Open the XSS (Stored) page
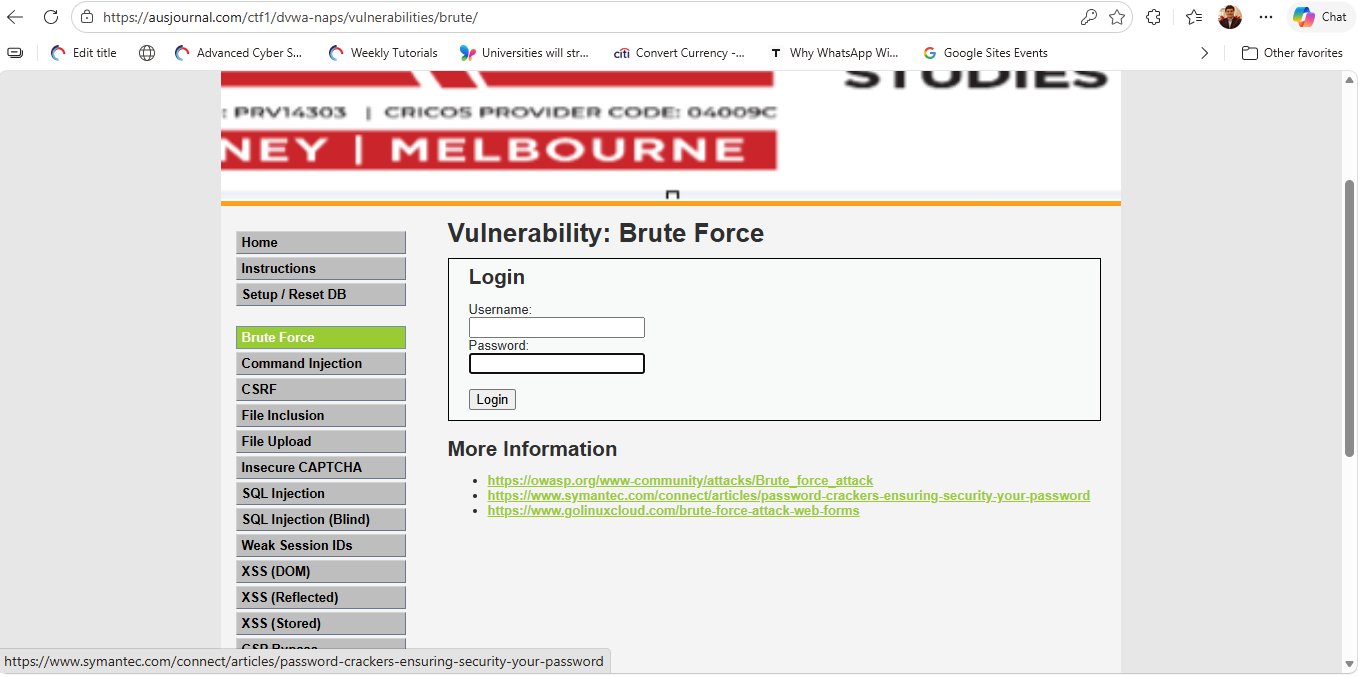This screenshot has width=1358, height=677. (321, 624)
